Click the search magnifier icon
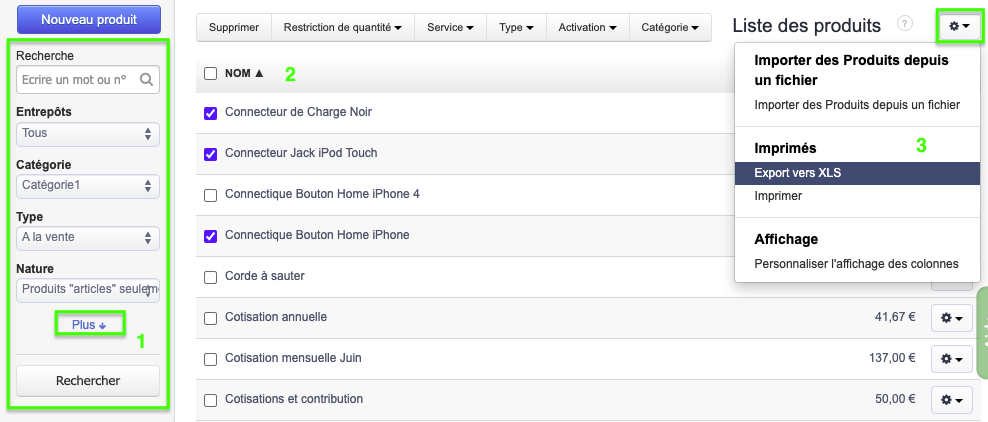The height and width of the screenshot is (422, 988). pos(147,79)
